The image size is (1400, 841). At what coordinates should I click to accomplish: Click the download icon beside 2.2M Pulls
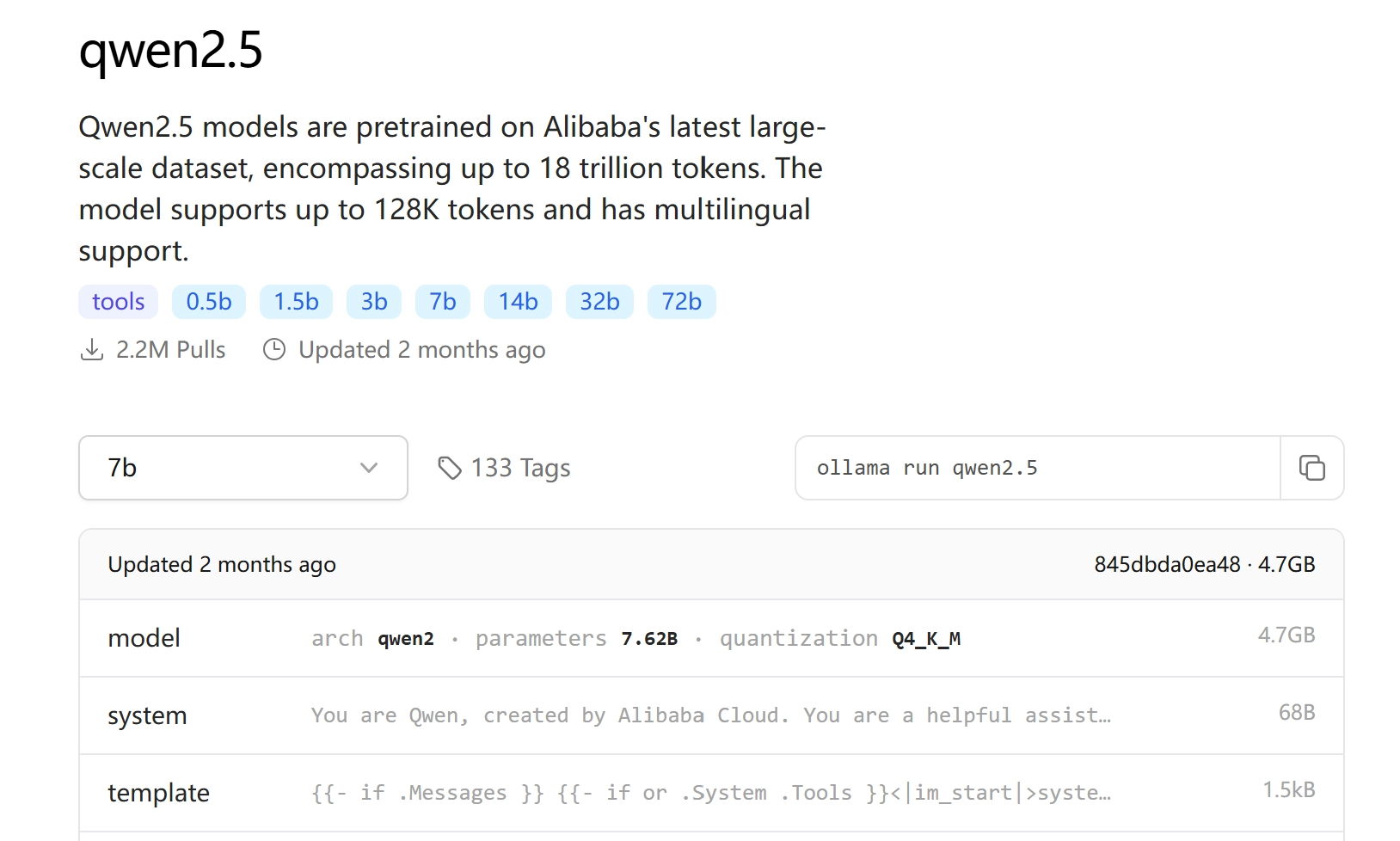point(91,350)
